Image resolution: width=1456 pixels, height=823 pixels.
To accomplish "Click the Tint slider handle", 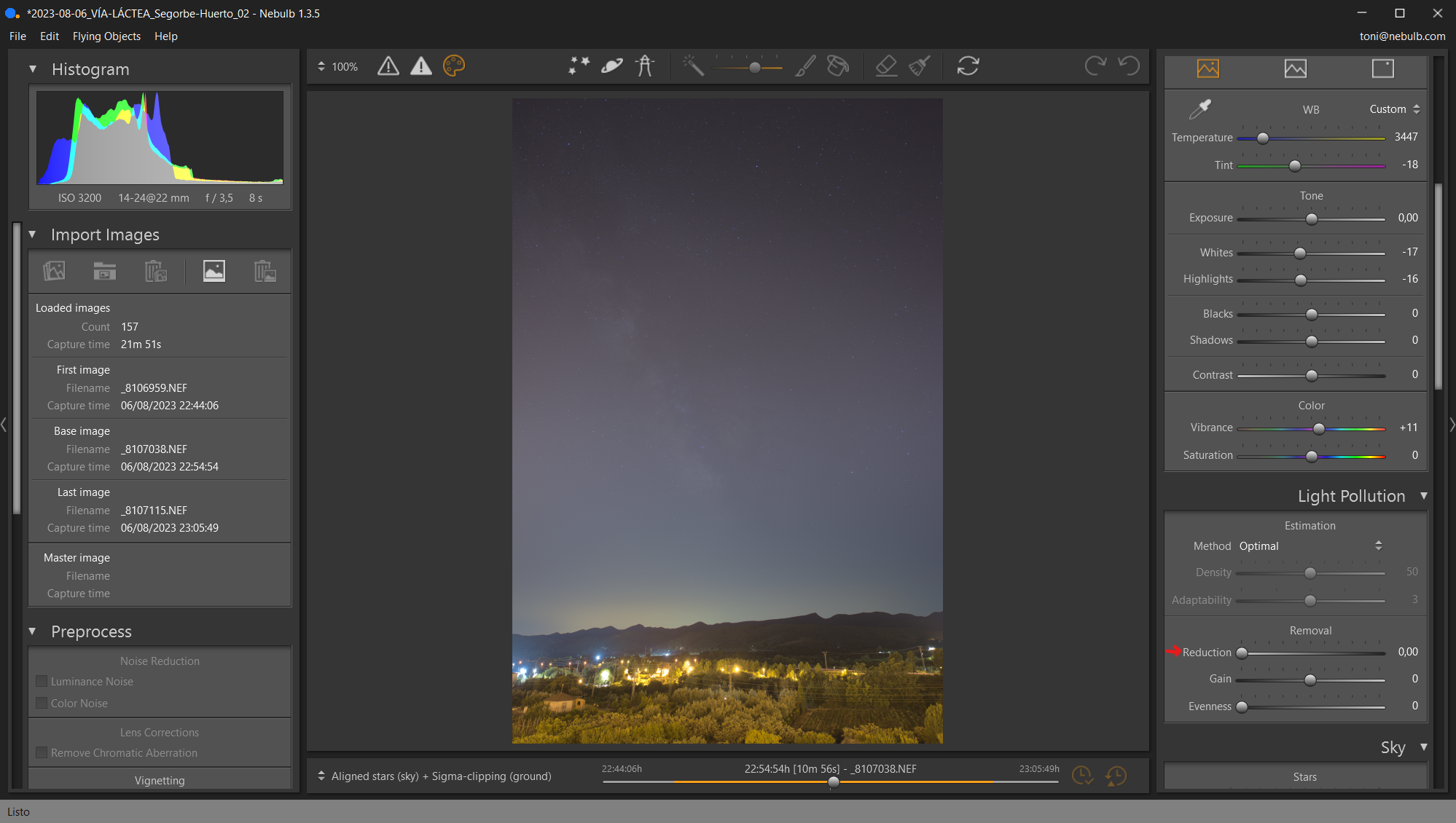I will click(x=1295, y=166).
